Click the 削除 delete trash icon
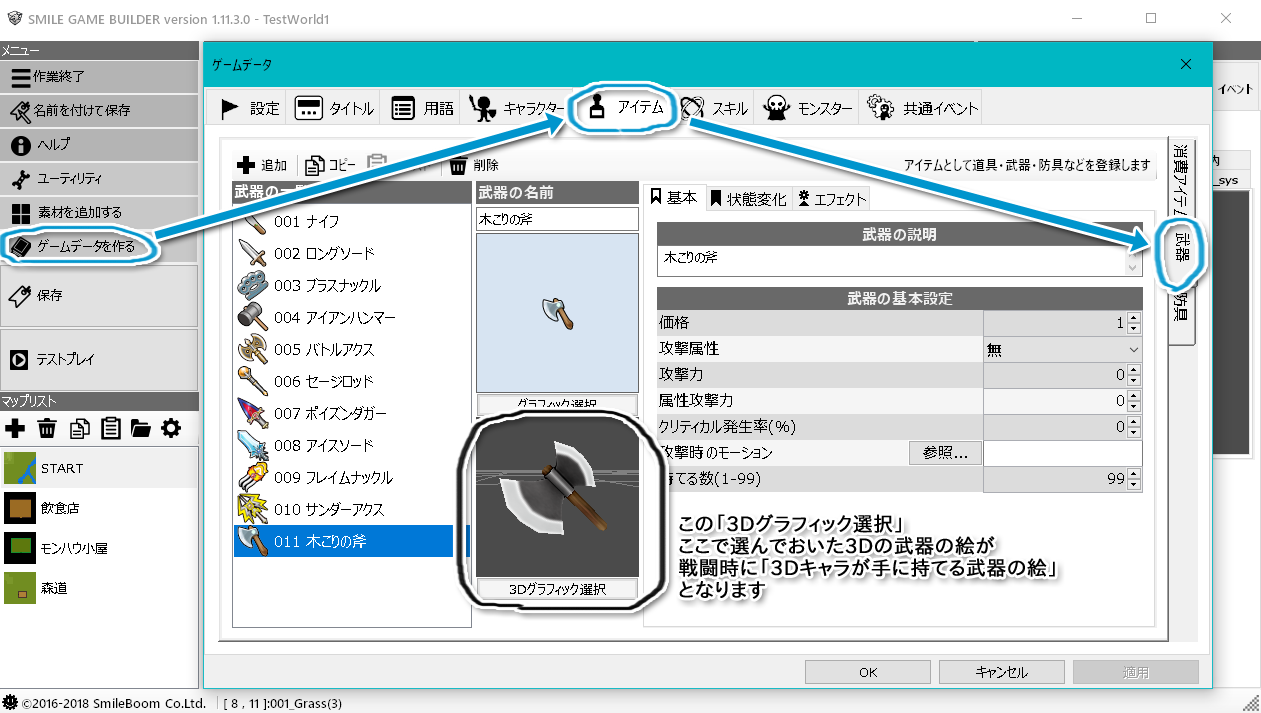Screen dimensions: 1261x713 pyautogui.click(x=455, y=165)
